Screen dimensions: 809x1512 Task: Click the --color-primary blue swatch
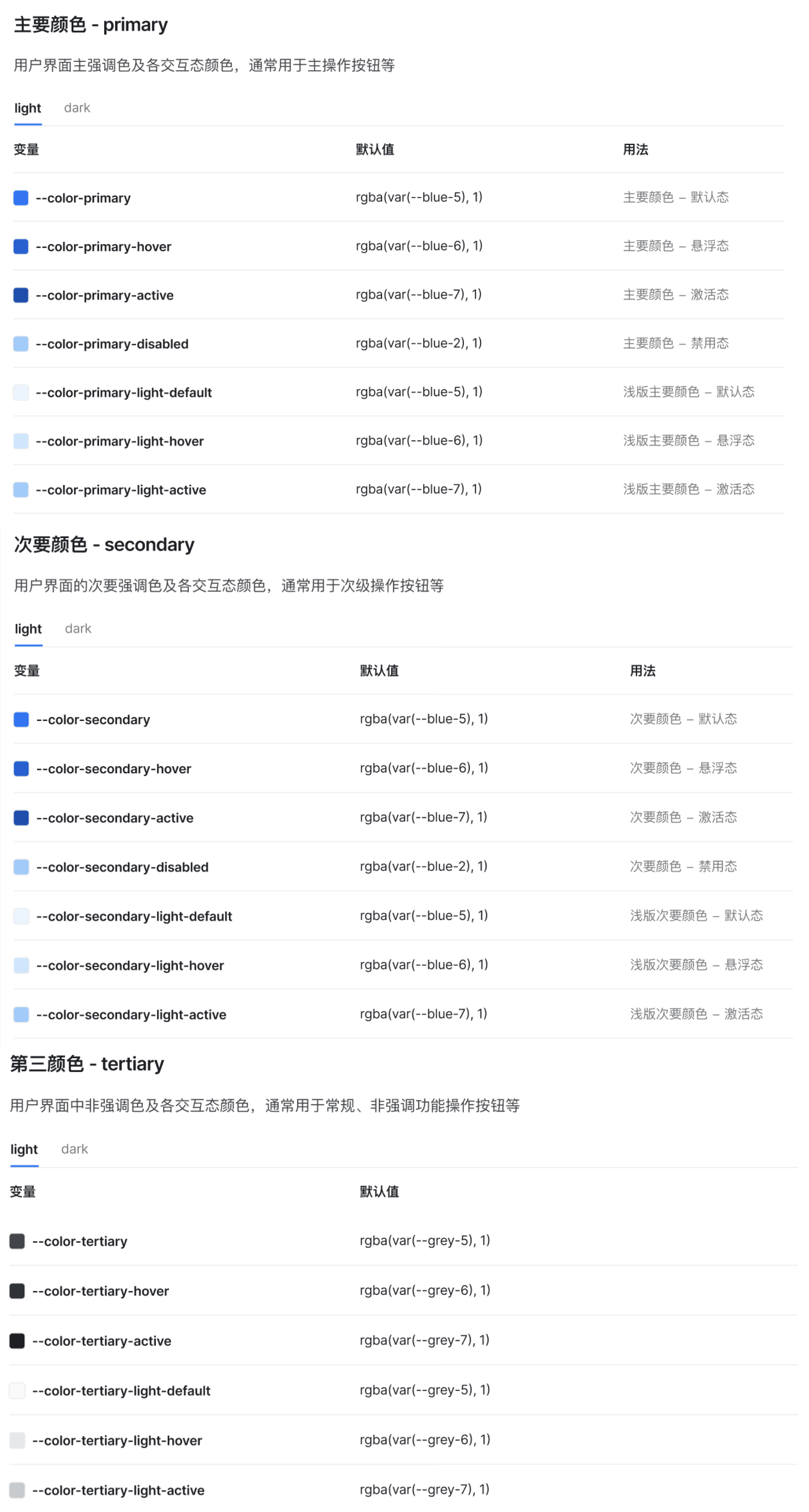click(21, 198)
